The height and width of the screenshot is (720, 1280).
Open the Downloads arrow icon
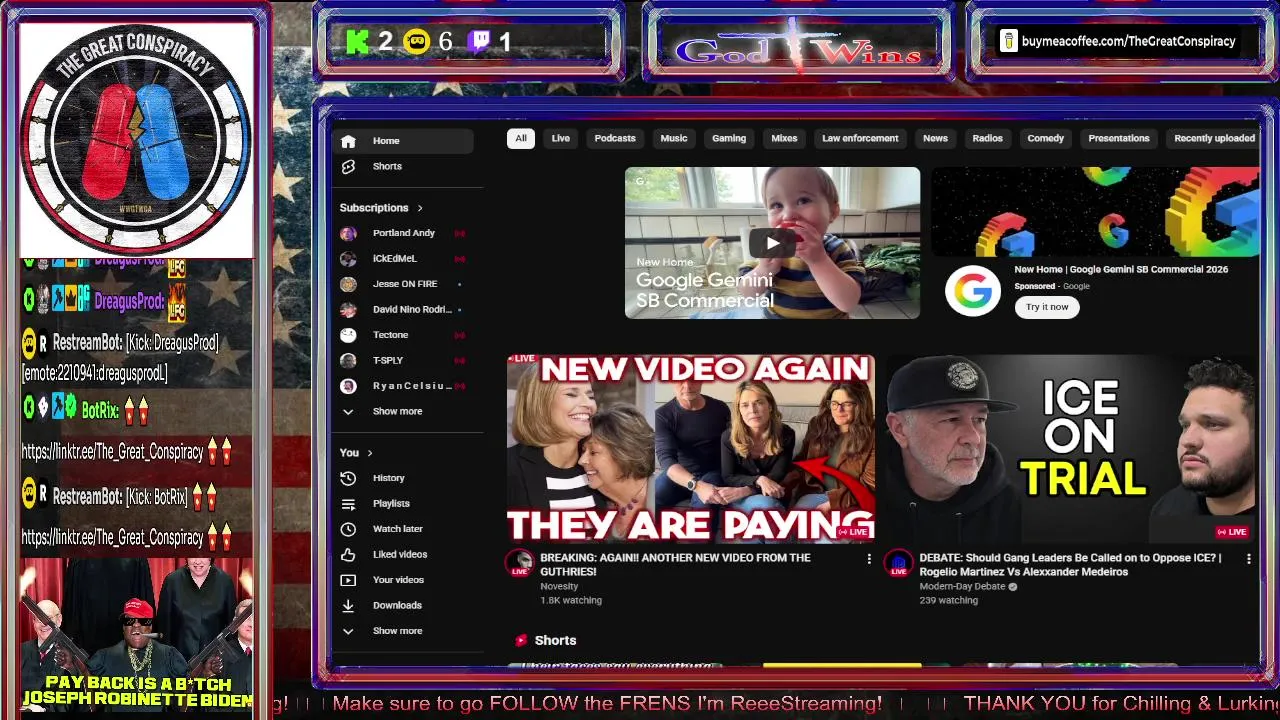pos(348,605)
